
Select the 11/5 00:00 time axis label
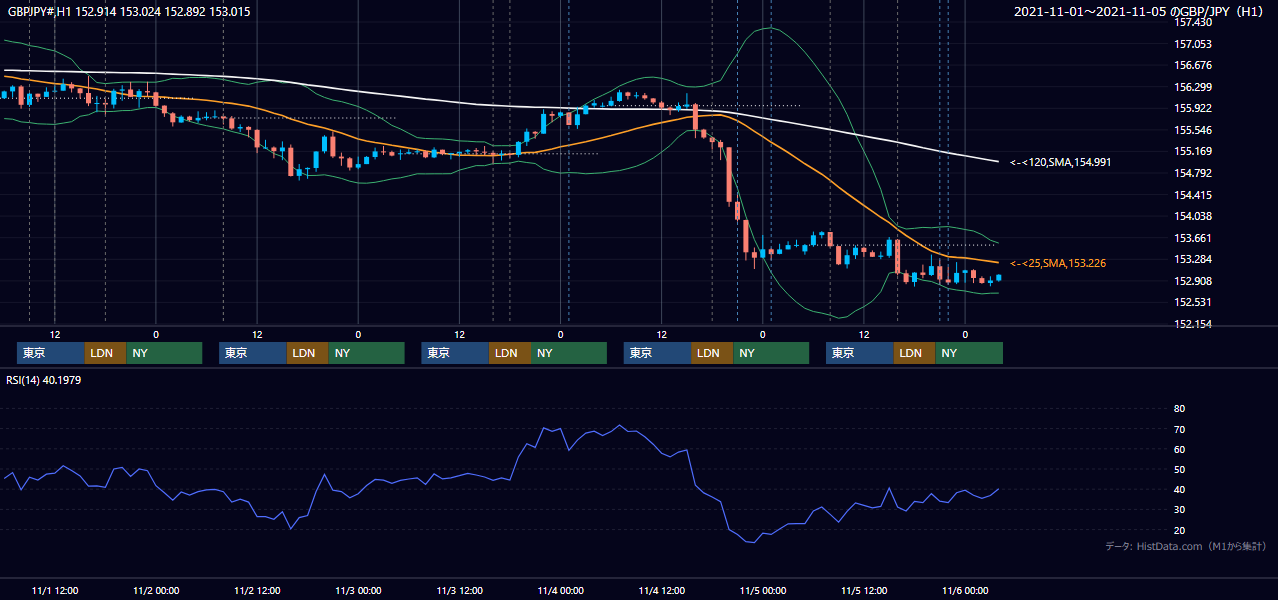coord(763,591)
